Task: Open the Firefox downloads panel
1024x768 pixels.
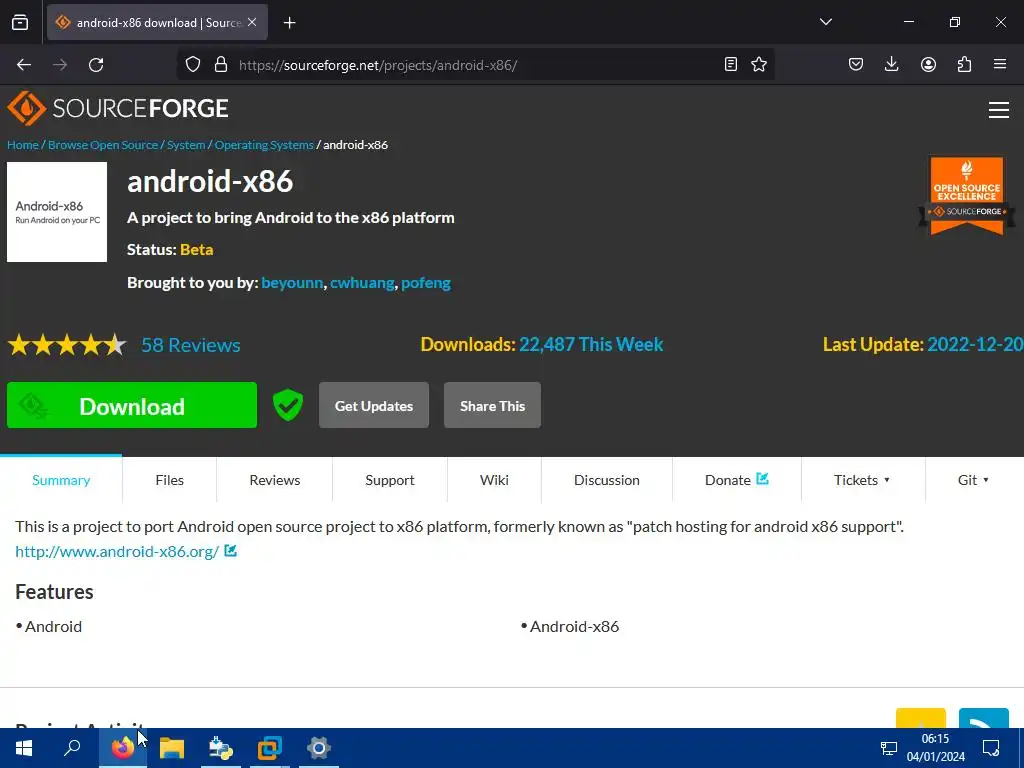Action: point(891,64)
